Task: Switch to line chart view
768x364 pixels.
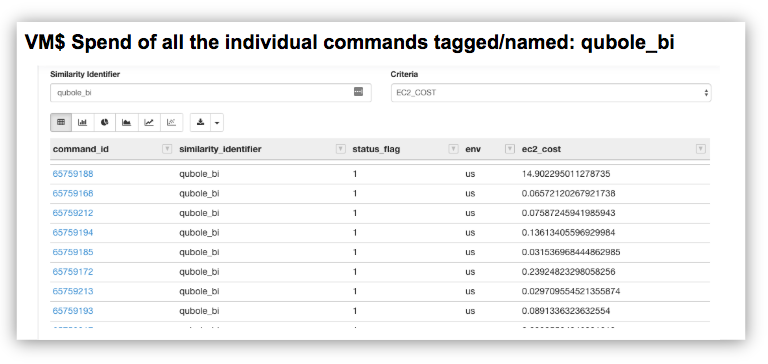Action: (x=149, y=122)
